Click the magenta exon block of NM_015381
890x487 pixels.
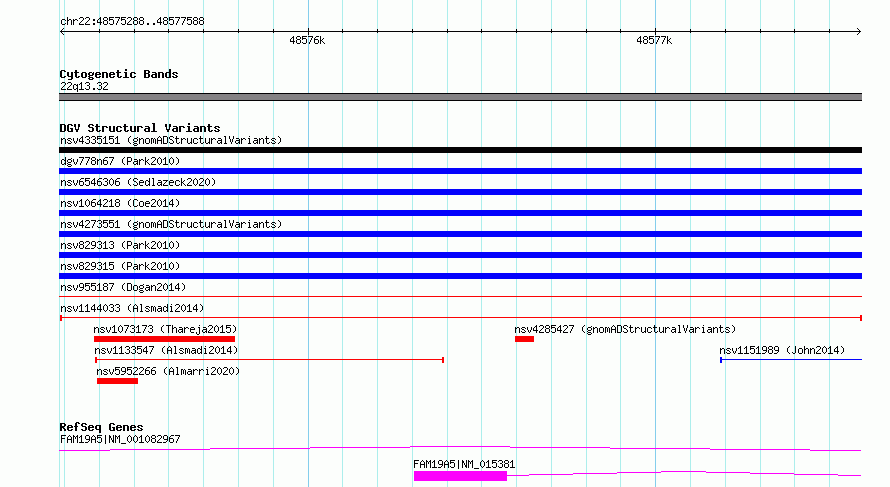point(460,476)
